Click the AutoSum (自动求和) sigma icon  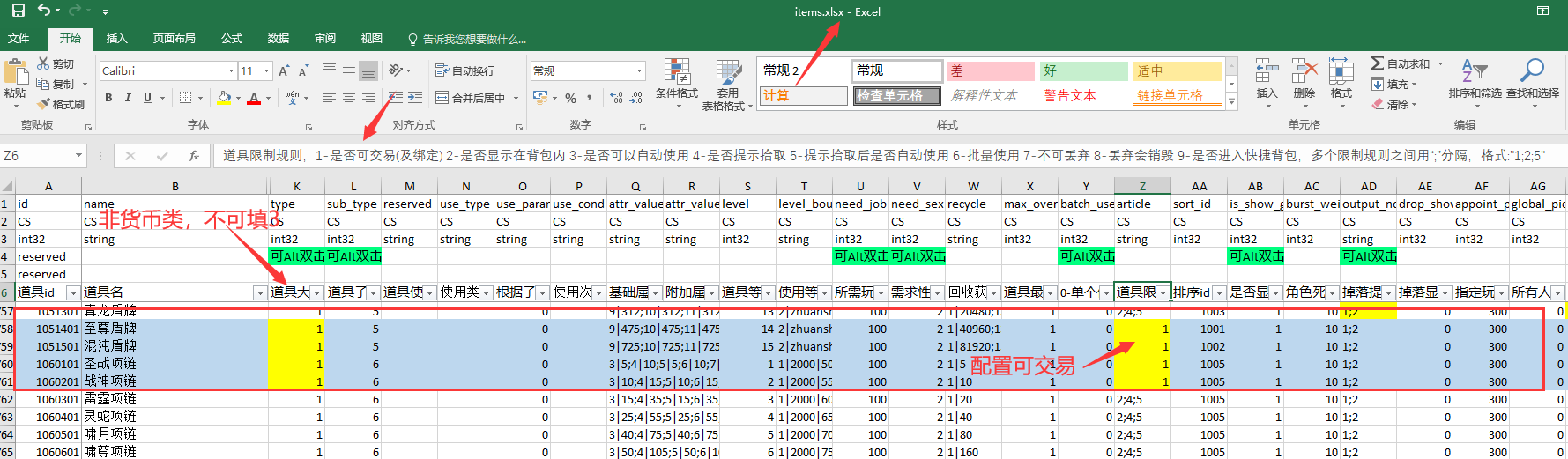[1377, 63]
